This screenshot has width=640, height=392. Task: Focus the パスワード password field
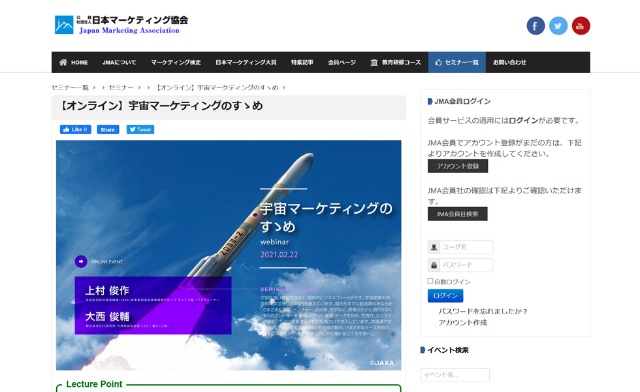click(x=466, y=265)
